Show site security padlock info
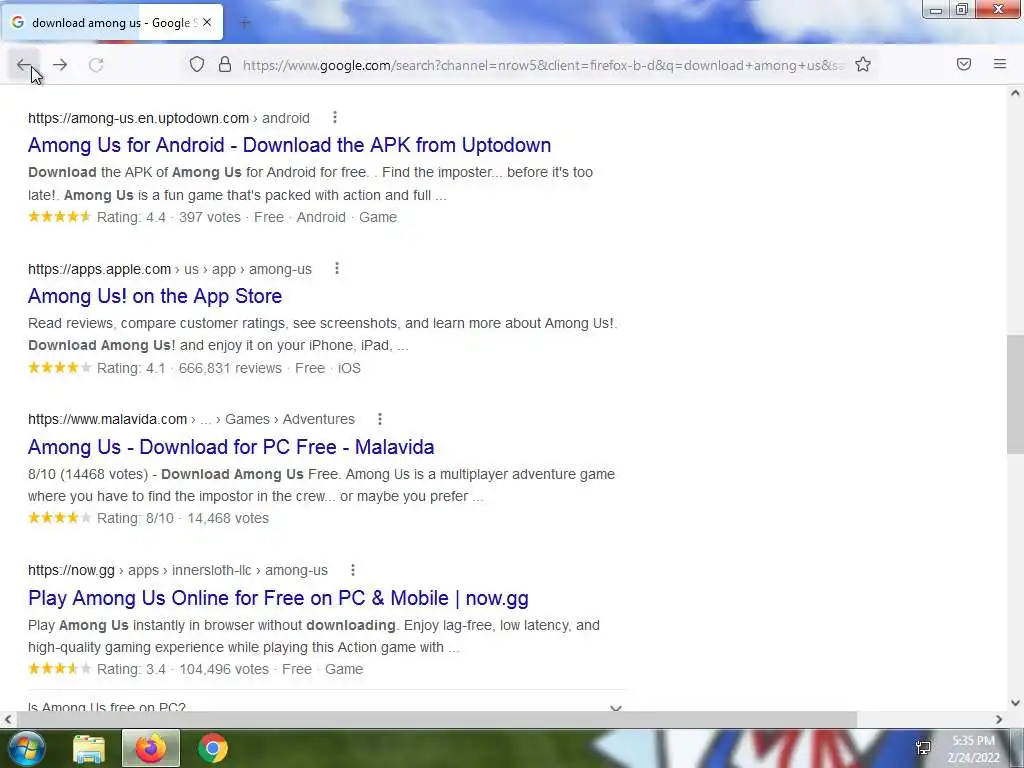1024x768 pixels. pos(225,64)
